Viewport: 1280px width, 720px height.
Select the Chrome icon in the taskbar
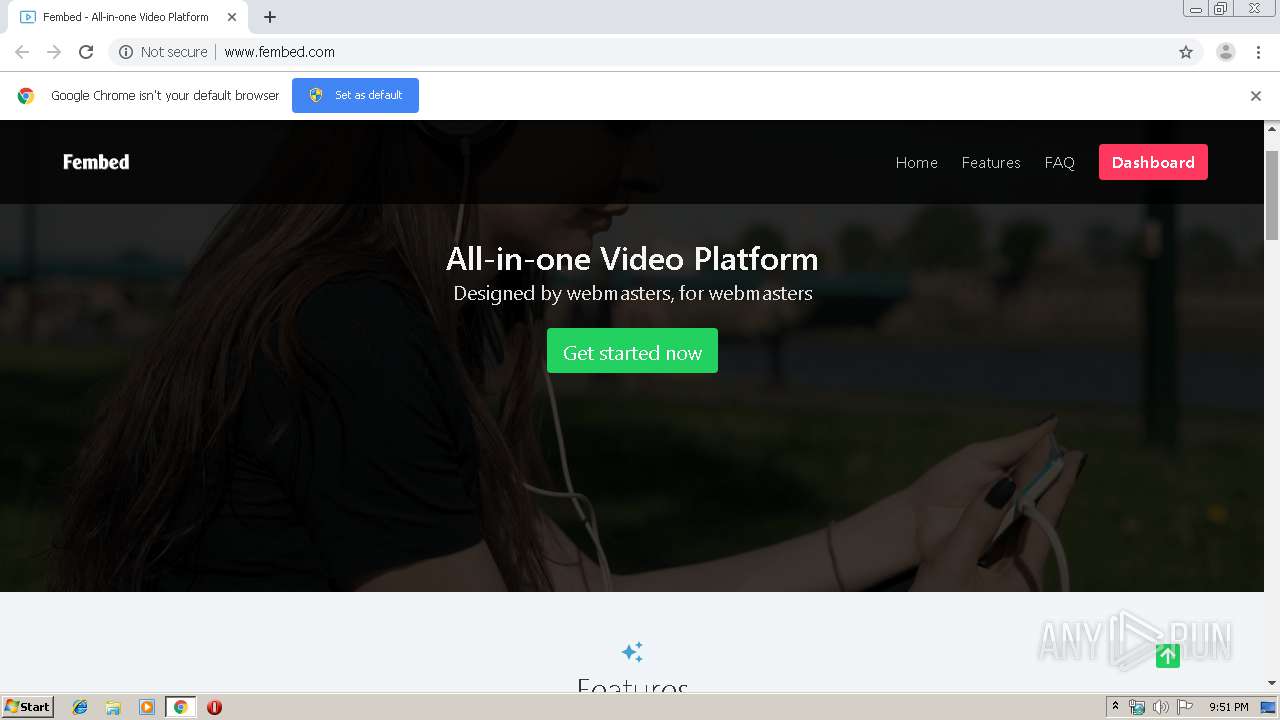point(180,707)
